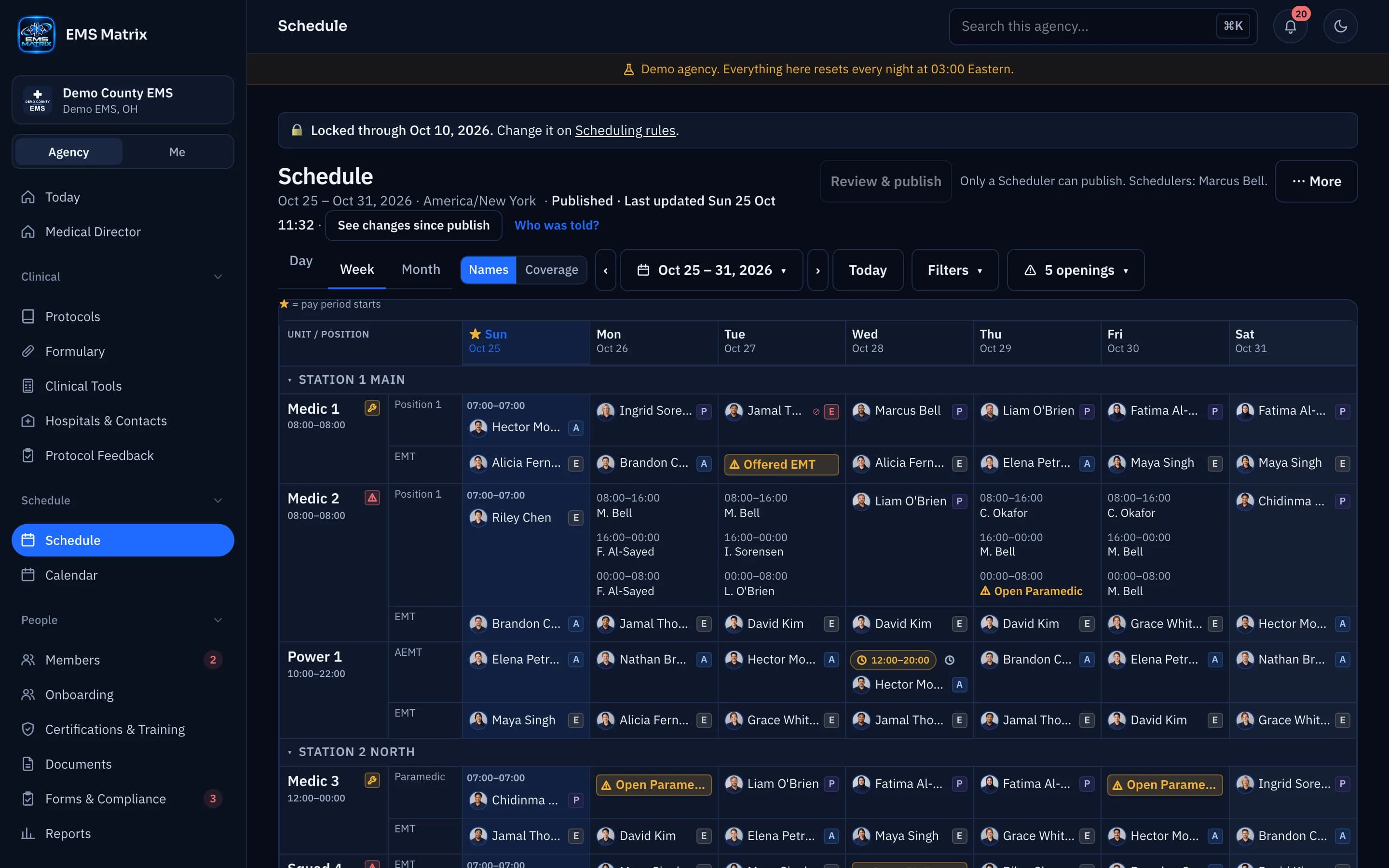The image size is (1389, 868).
Task: Collapse the Clinical sidebar section
Action: (x=122, y=277)
